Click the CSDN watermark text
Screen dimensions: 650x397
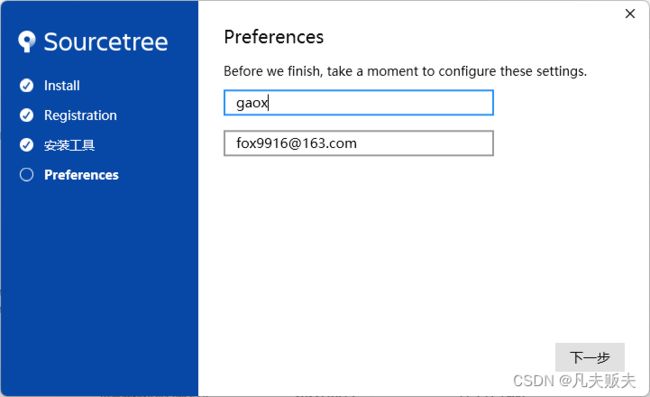(x=574, y=380)
